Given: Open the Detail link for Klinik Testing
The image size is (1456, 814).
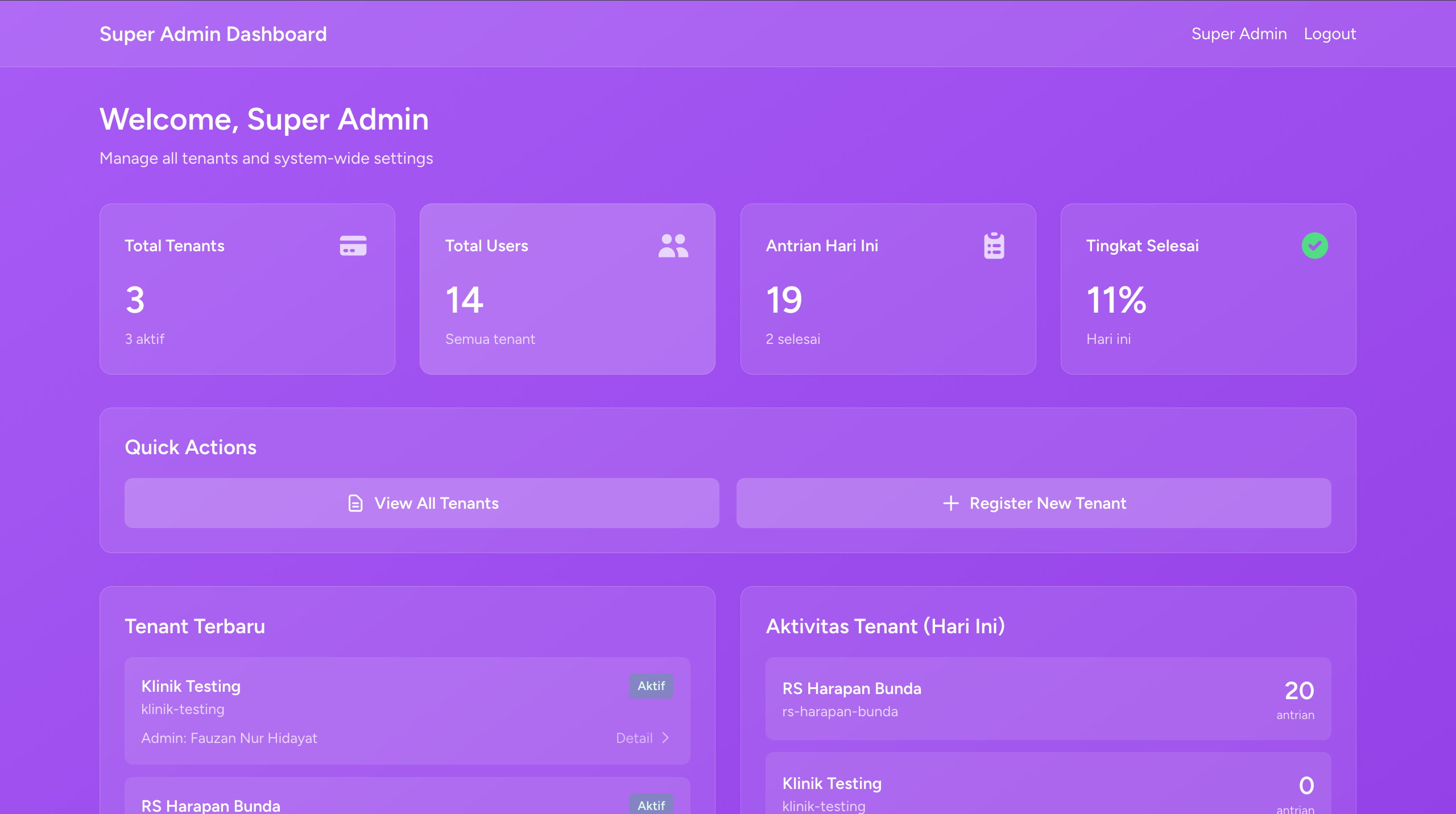Looking at the screenshot, I should coord(635,737).
